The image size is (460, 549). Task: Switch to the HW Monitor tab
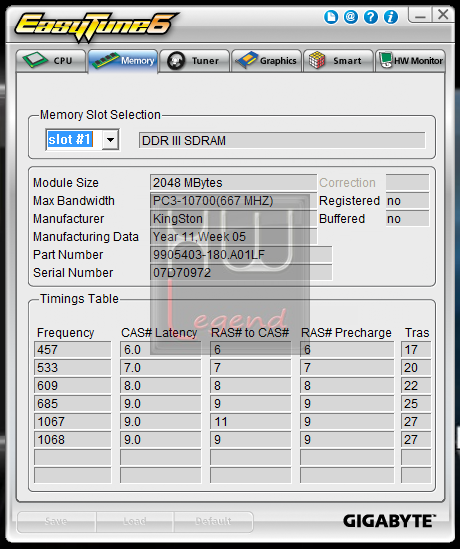(x=410, y=61)
